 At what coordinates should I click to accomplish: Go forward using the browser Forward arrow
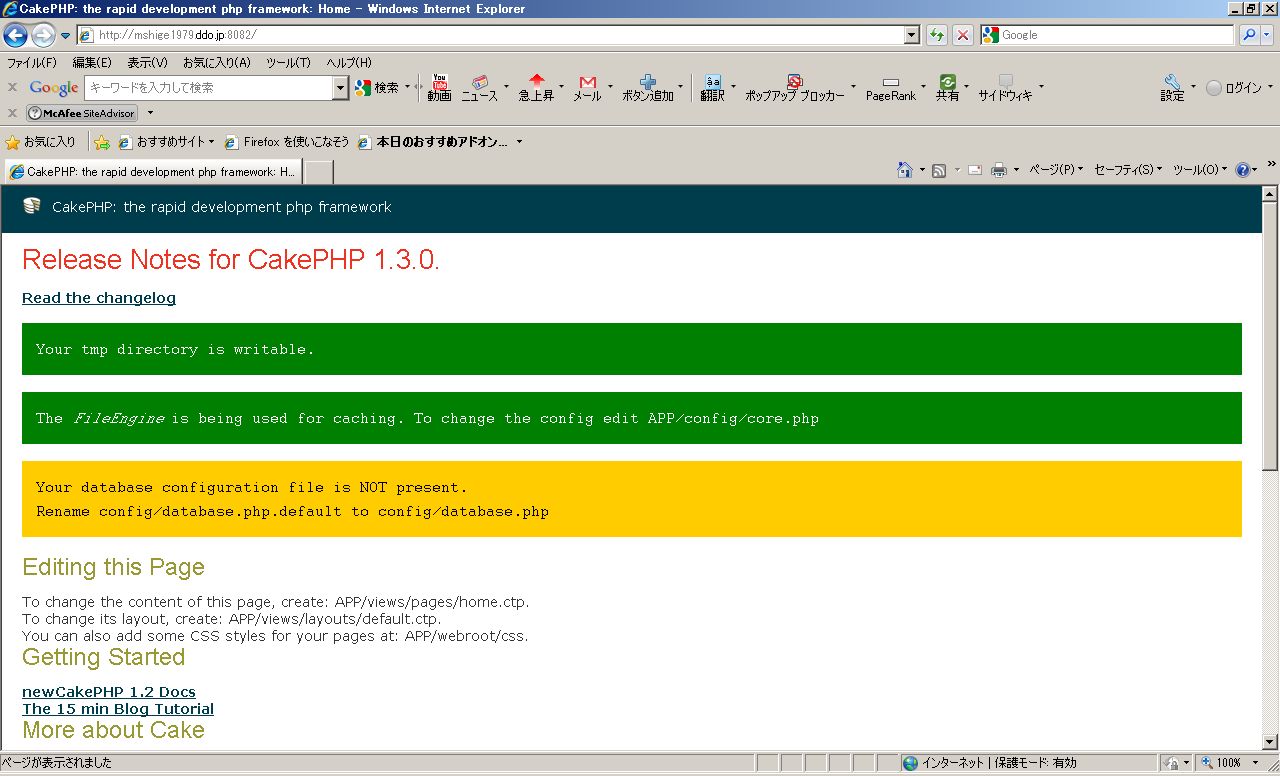pyautogui.click(x=43, y=35)
